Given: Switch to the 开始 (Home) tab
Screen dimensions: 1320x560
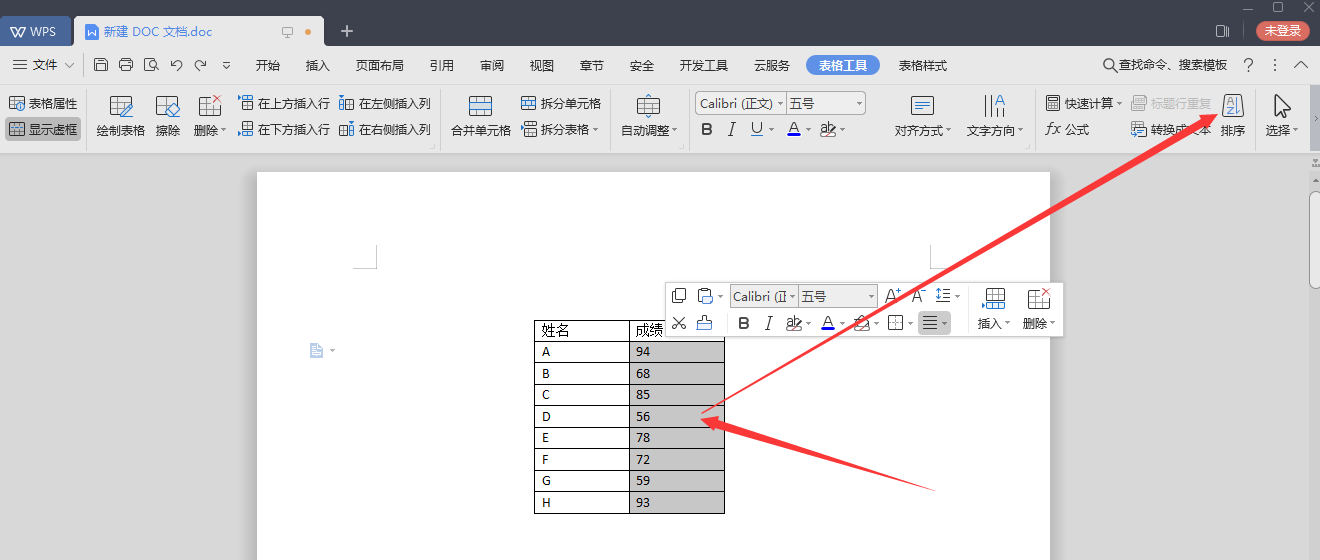Looking at the screenshot, I should pyautogui.click(x=268, y=65).
